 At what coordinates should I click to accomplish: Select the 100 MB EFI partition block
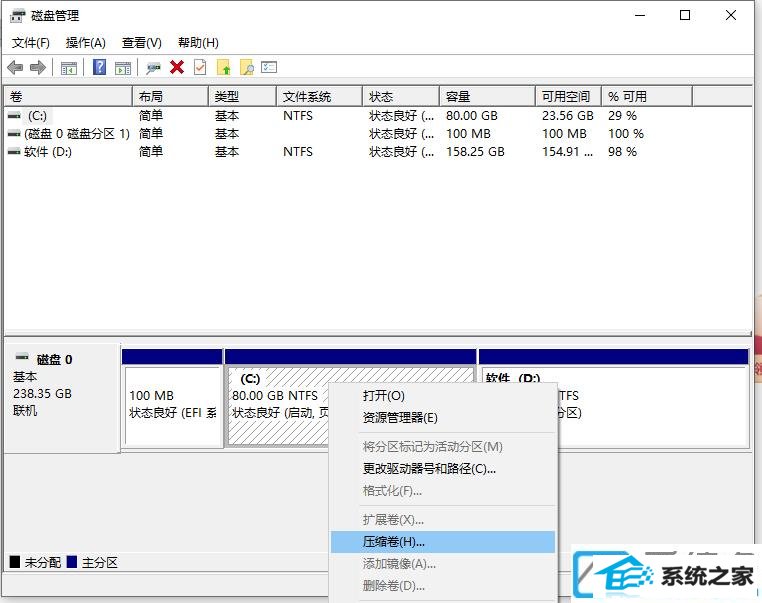[173, 397]
